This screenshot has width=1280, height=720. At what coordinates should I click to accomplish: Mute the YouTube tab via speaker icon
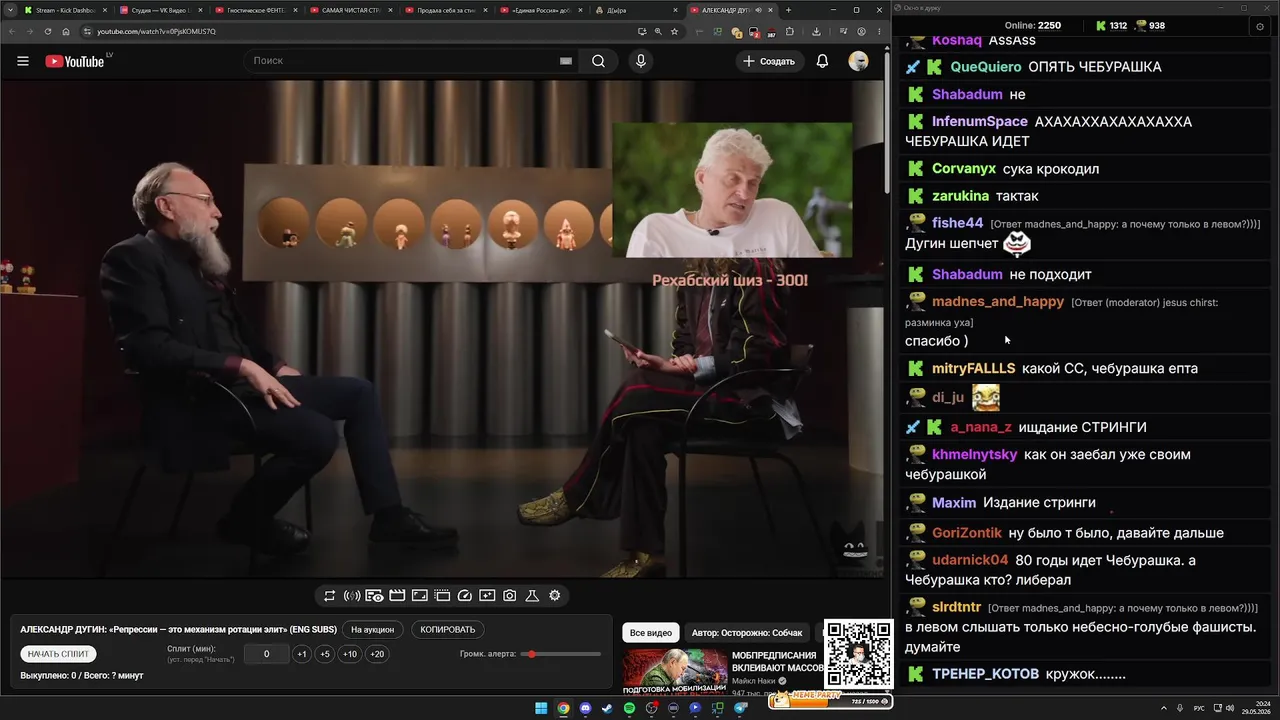(x=758, y=10)
